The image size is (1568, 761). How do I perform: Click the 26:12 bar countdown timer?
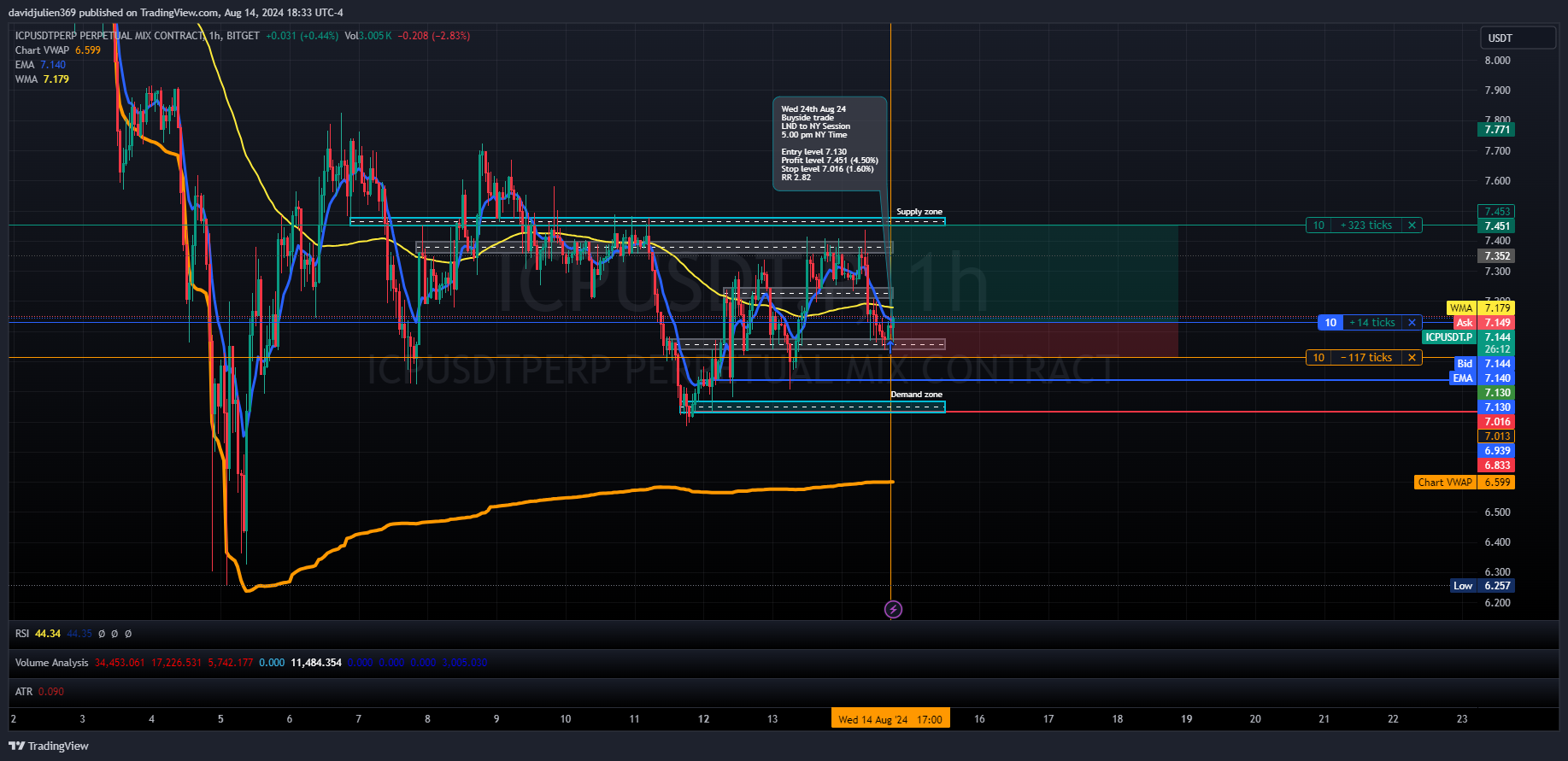[1496, 349]
